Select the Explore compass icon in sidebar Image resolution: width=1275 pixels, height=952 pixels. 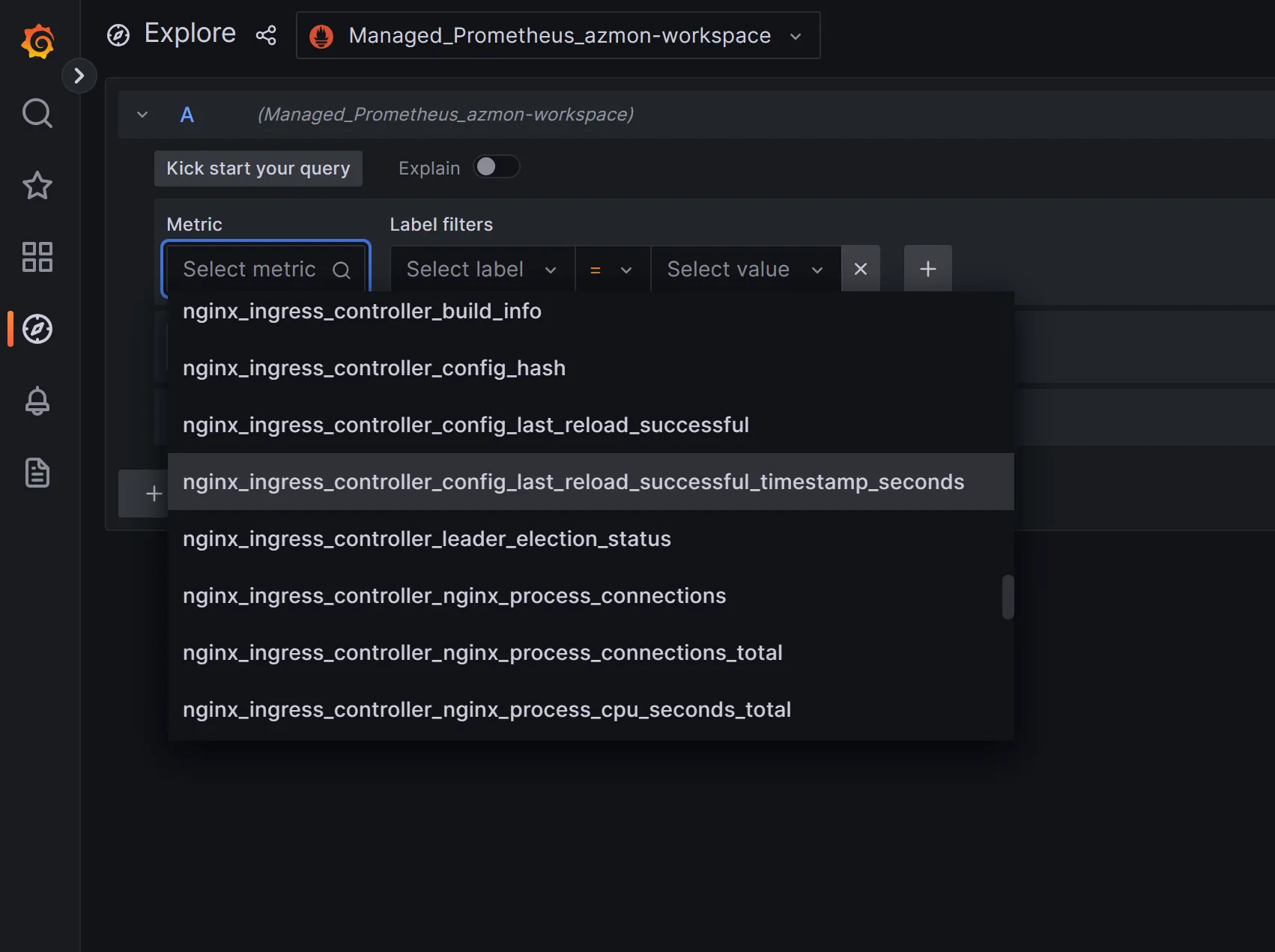(x=37, y=329)
